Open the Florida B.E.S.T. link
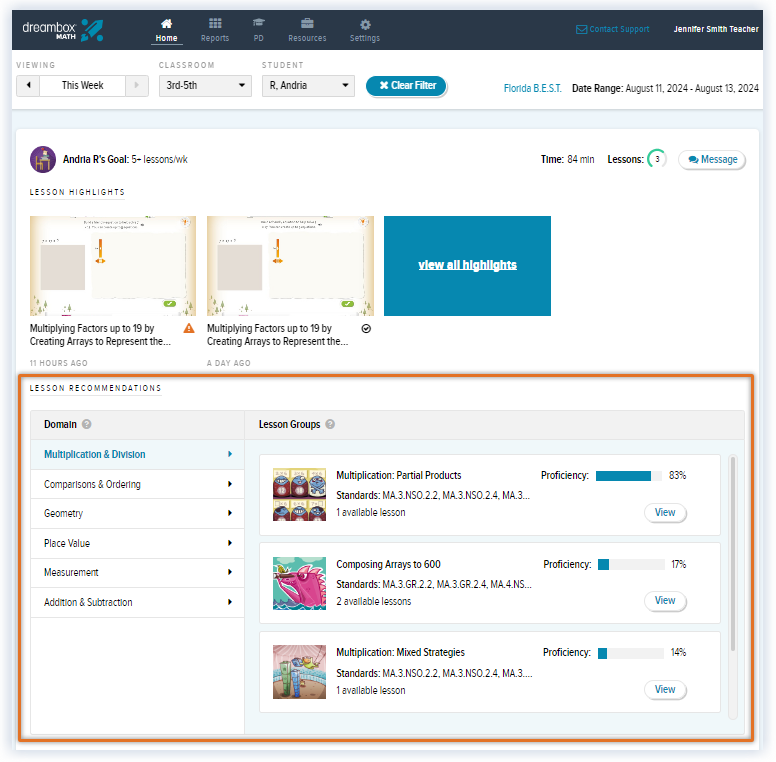Screen dimensions: 776x762 tap(533, 89)
